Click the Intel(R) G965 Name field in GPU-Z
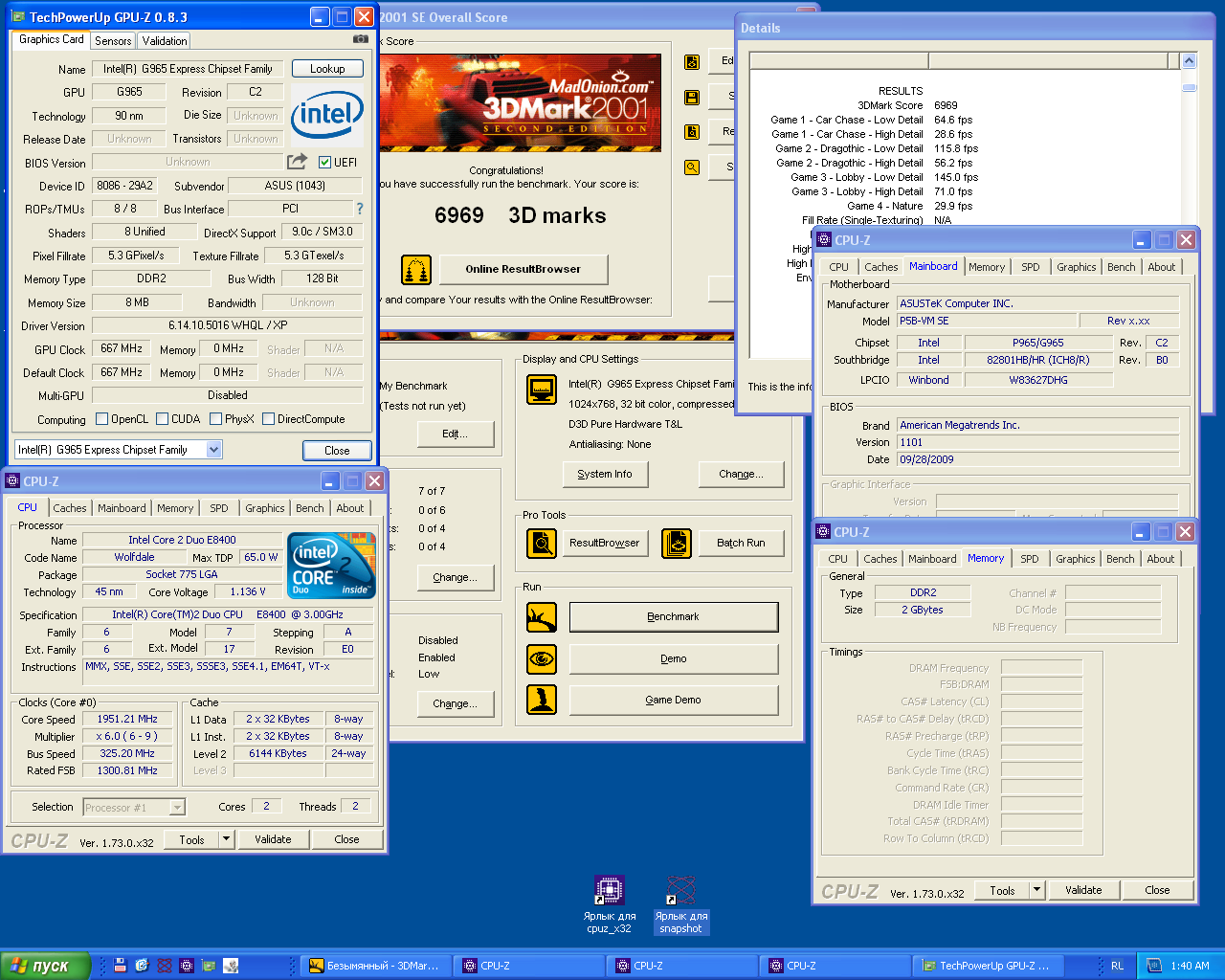 coord(188,69)
